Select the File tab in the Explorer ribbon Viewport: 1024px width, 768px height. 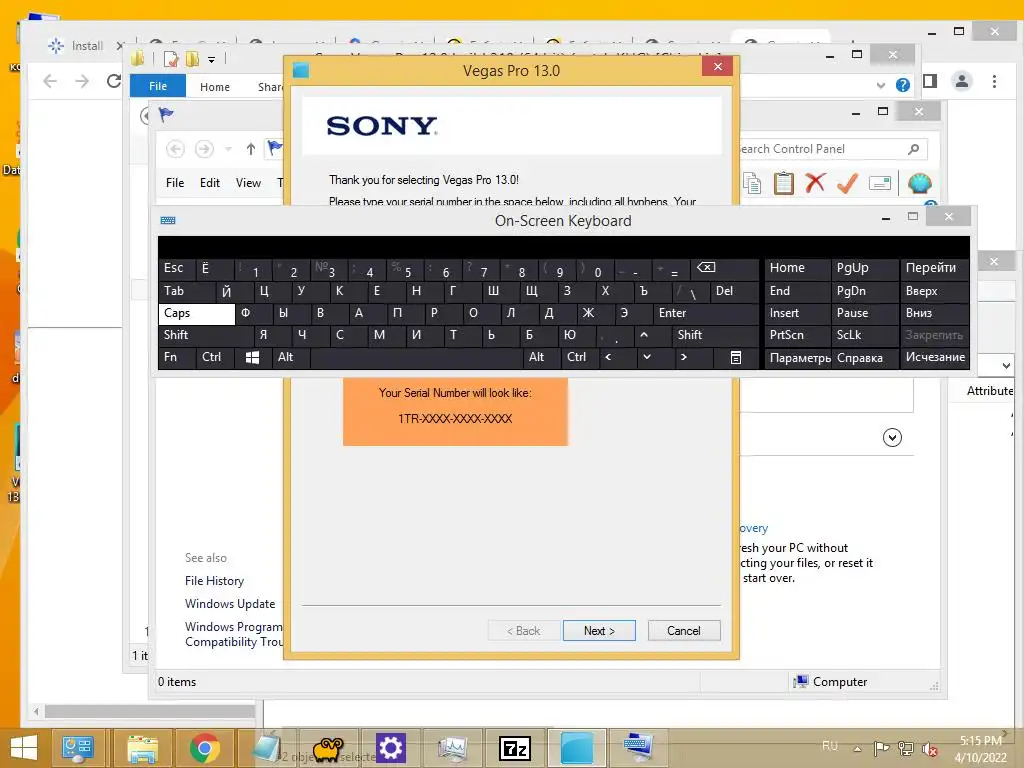157,86
